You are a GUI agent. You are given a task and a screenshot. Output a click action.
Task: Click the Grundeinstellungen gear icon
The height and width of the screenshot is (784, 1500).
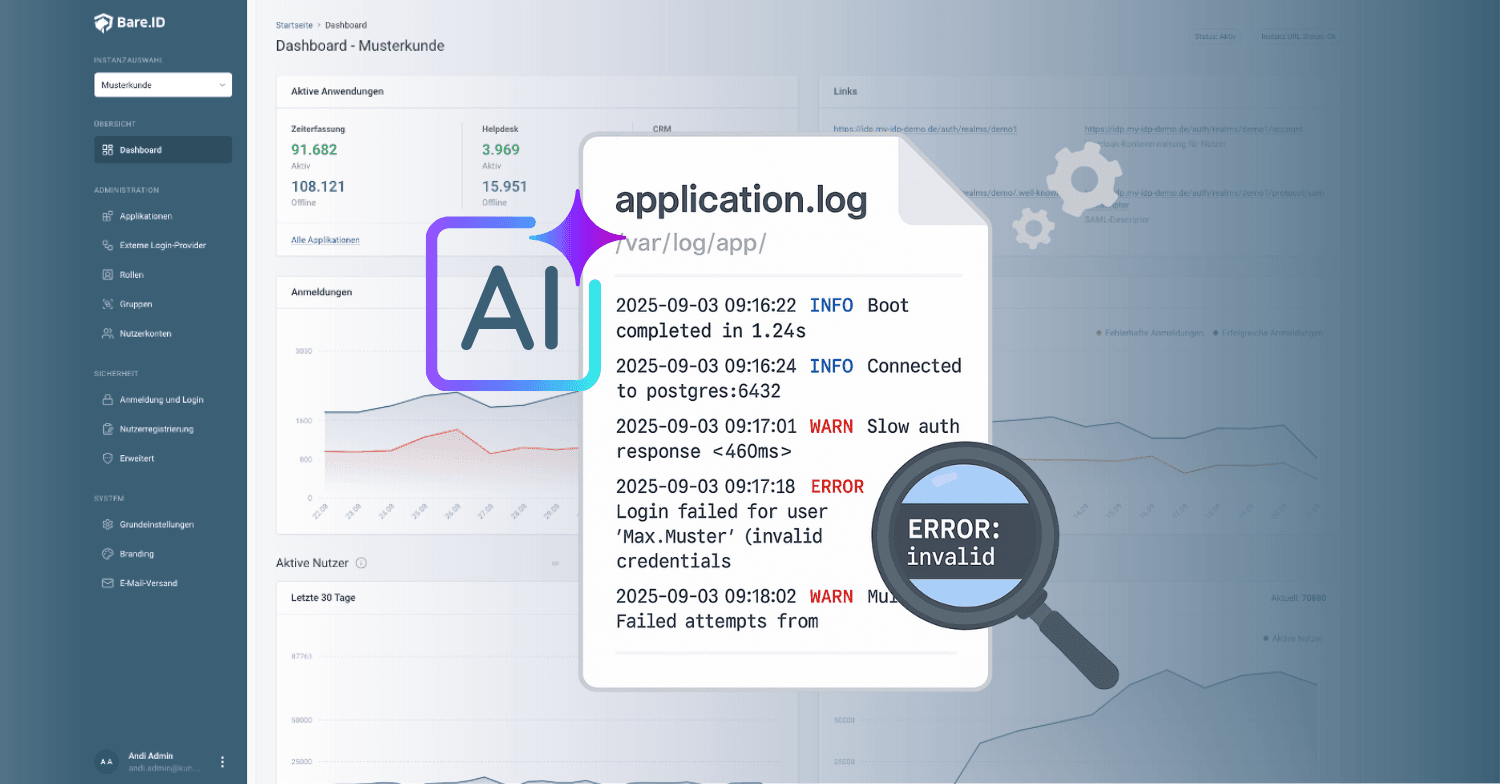109,524
